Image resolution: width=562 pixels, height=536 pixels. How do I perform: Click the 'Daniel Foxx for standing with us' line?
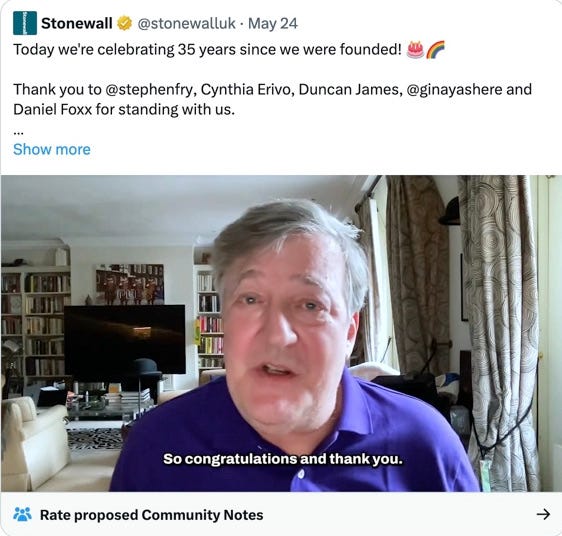(x=124, y=110)
